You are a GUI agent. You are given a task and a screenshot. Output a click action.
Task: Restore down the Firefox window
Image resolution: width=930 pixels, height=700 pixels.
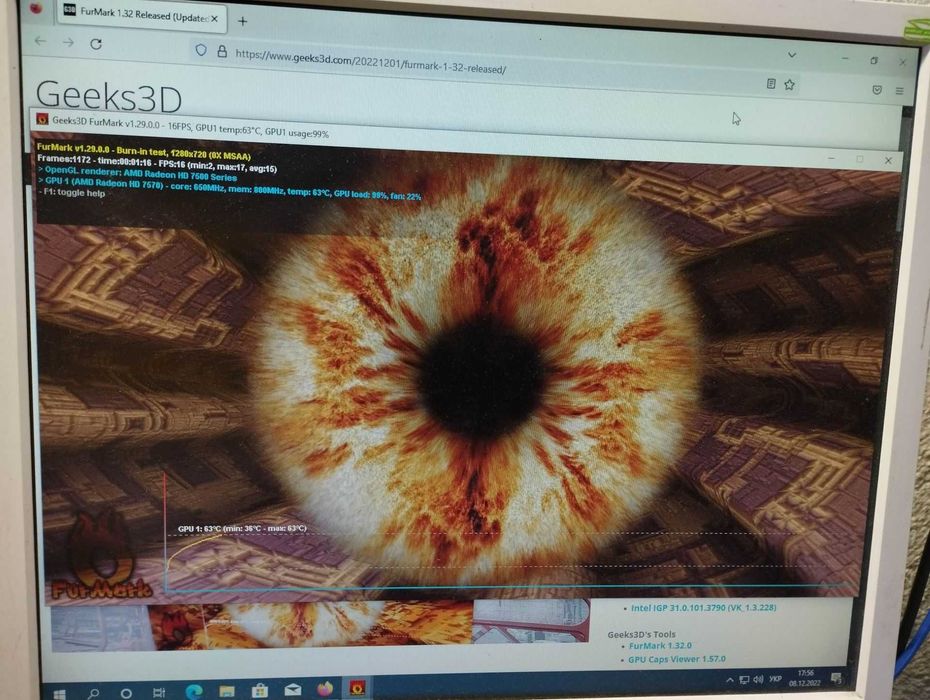click(x=874, y=60)
